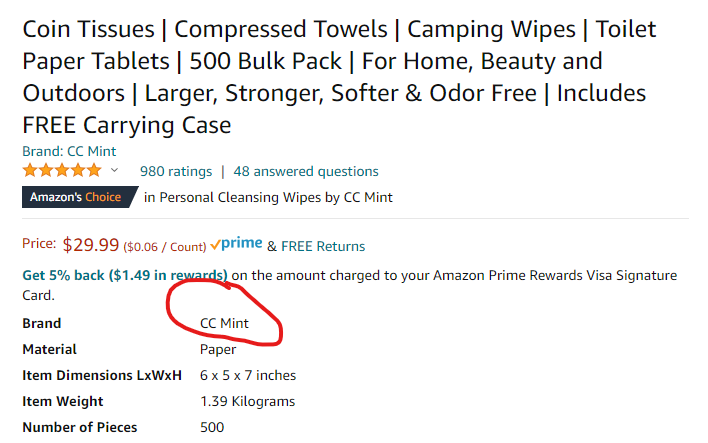This screenshot has width=708, height=443.
Task: Click the 1.39 Kilograms weight value
Action: (x=247, y=401)
